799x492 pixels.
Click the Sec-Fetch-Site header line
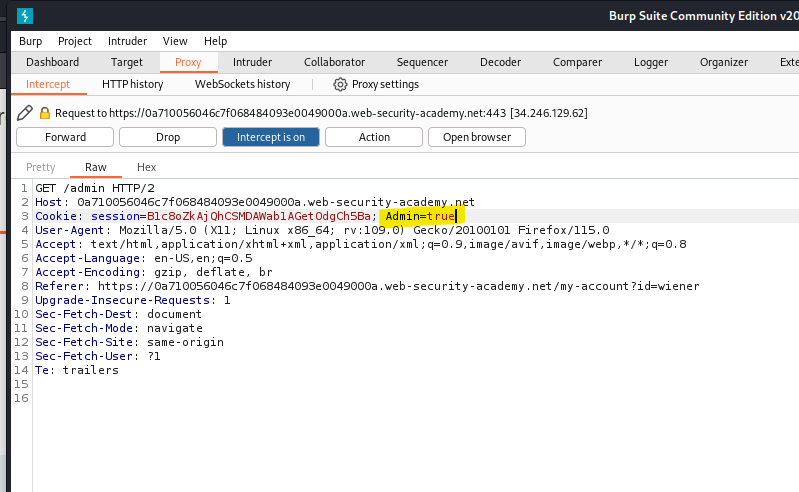129,342
